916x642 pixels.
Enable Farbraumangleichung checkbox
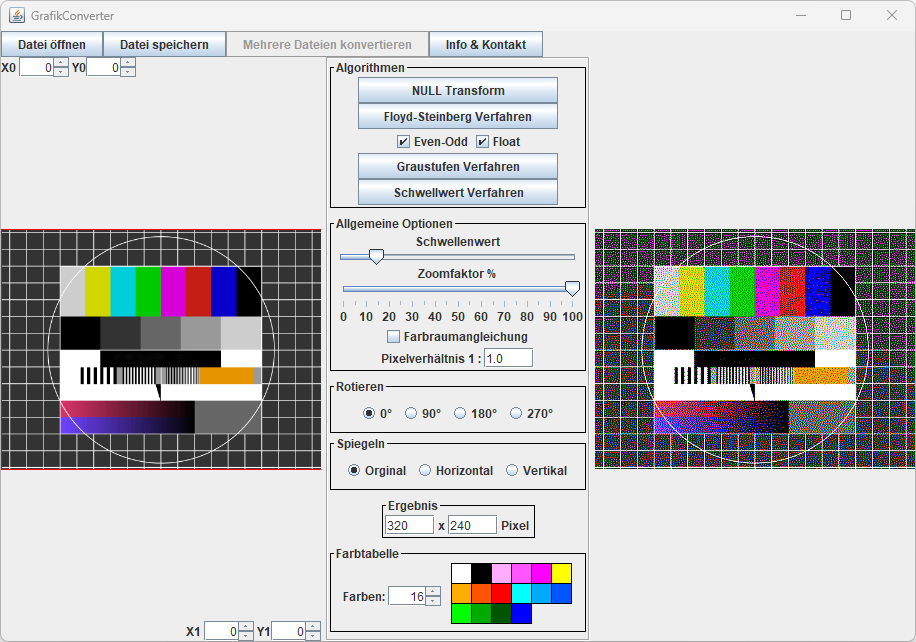click(x=394, y=337)
